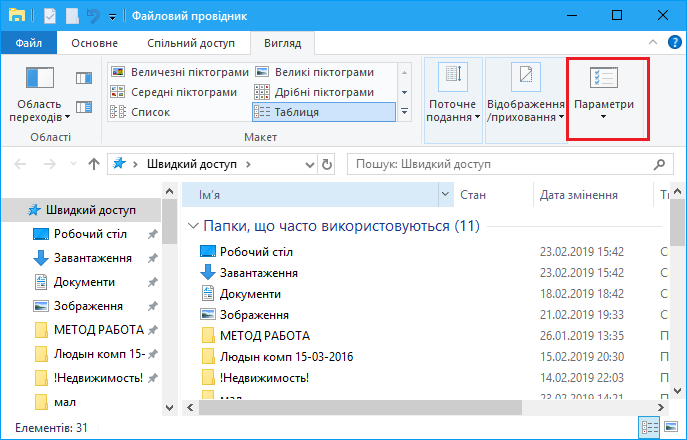The image size is (687, 440).
Task: Select Зображення in navigation pane
Action: coord(81,306)
